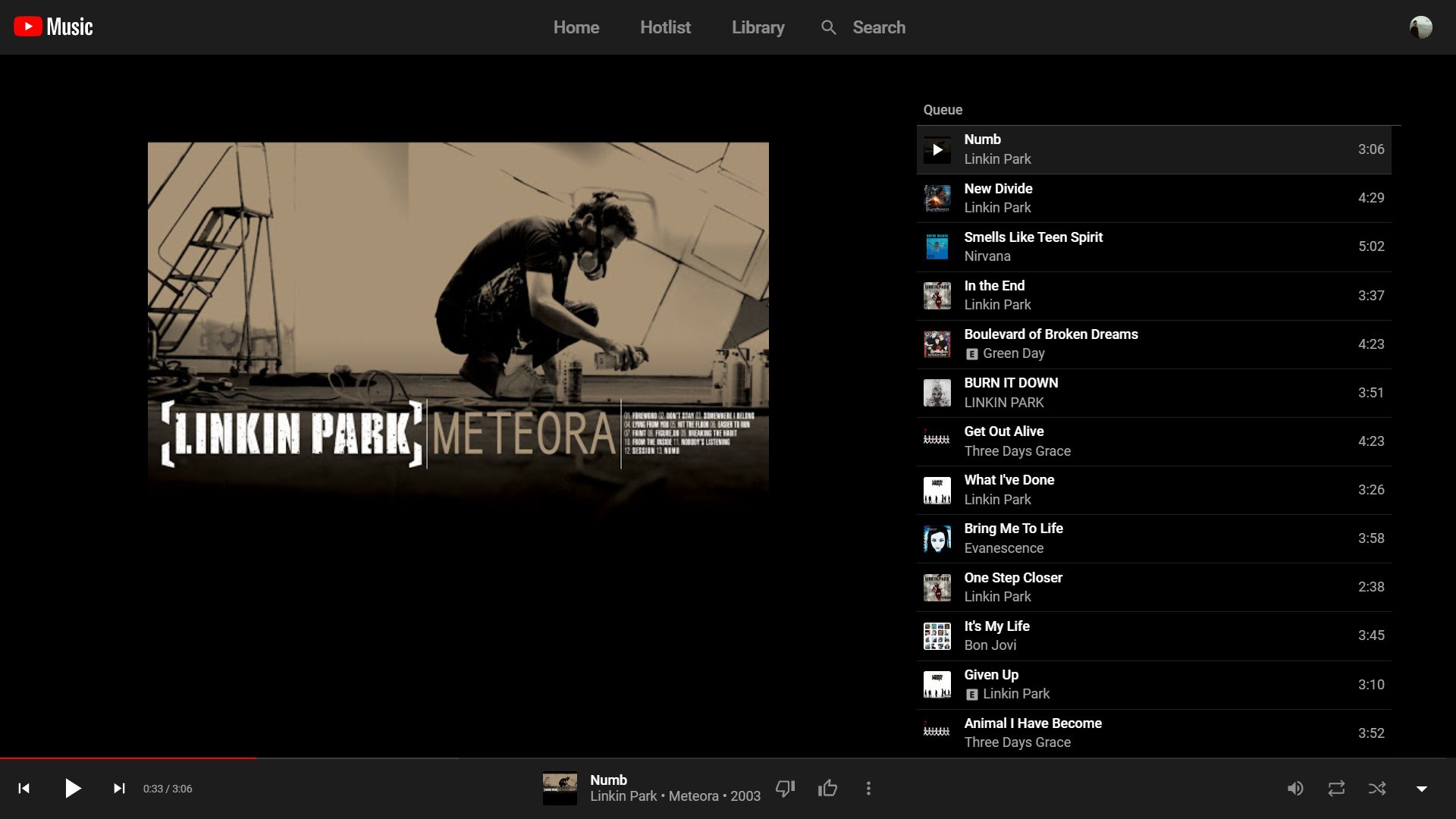Viewport: 1456px width, 819px height.
Task: Click the 2:38 duration of One Step Closer
Action: click(1371, 587)
